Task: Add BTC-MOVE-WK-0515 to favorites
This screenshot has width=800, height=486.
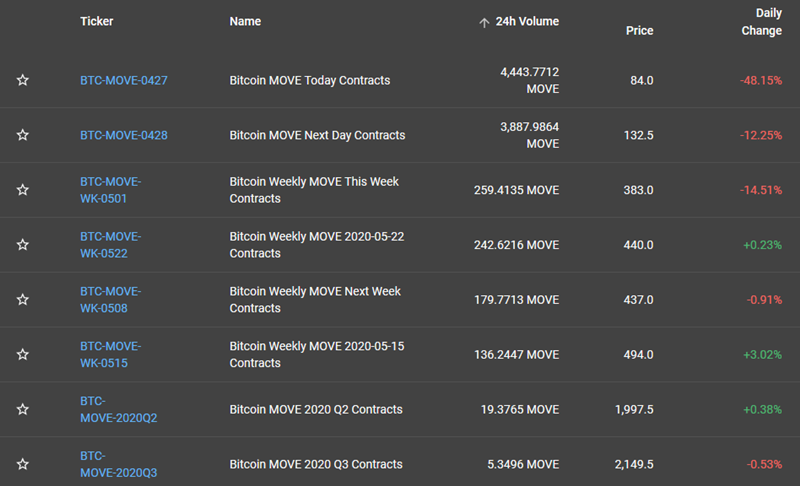Action: coord(22,354)
